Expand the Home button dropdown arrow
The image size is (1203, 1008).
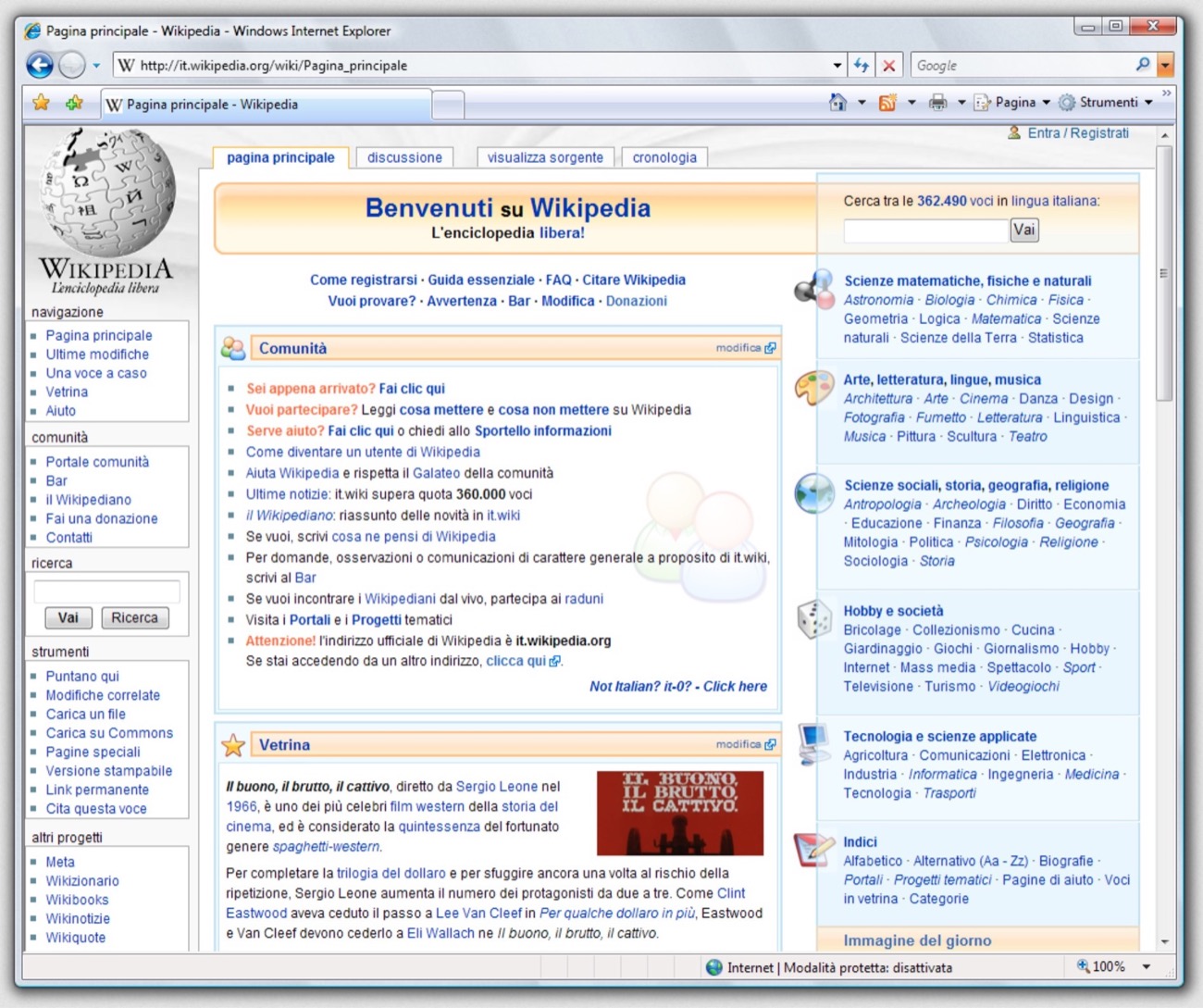[862, 102]
